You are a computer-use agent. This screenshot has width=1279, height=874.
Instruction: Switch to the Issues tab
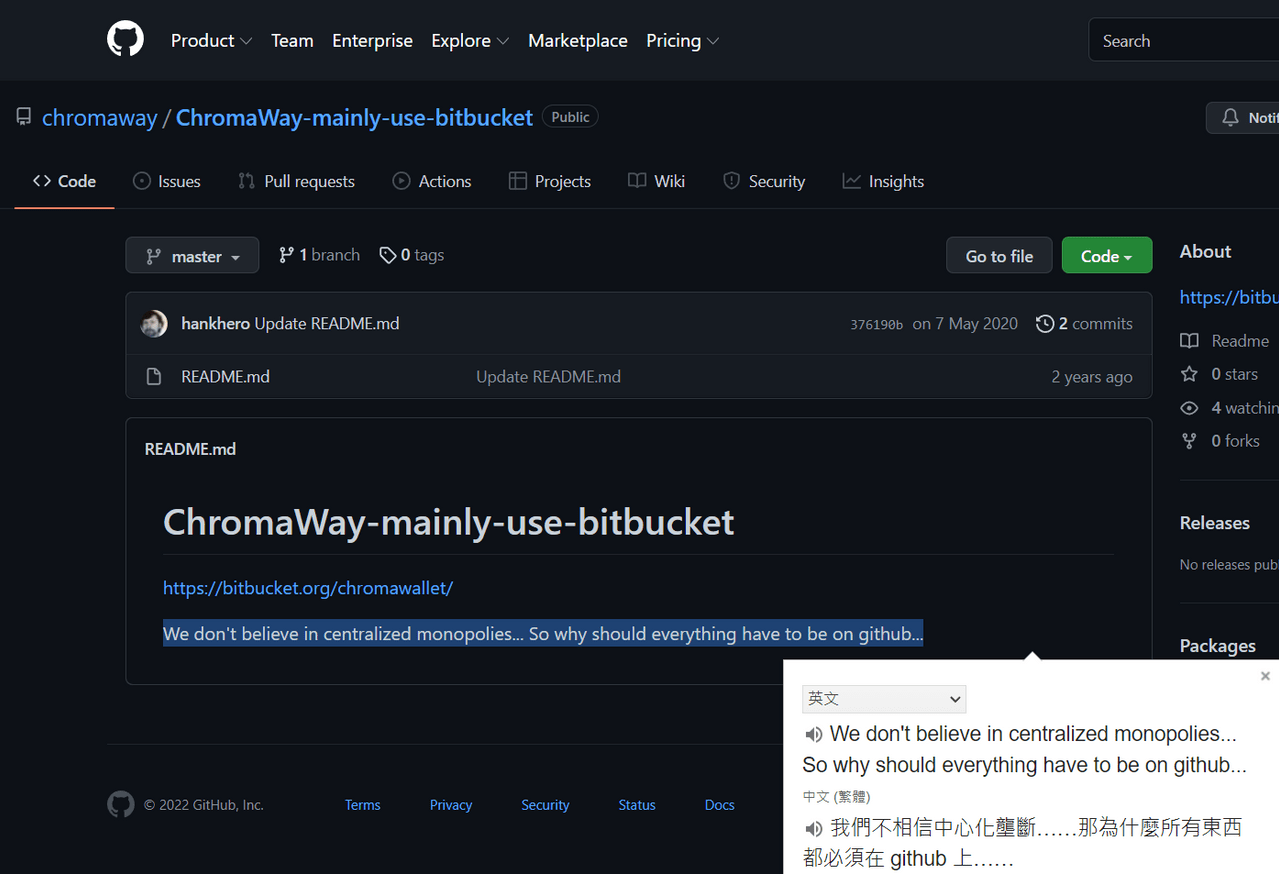tap(166, 181)
